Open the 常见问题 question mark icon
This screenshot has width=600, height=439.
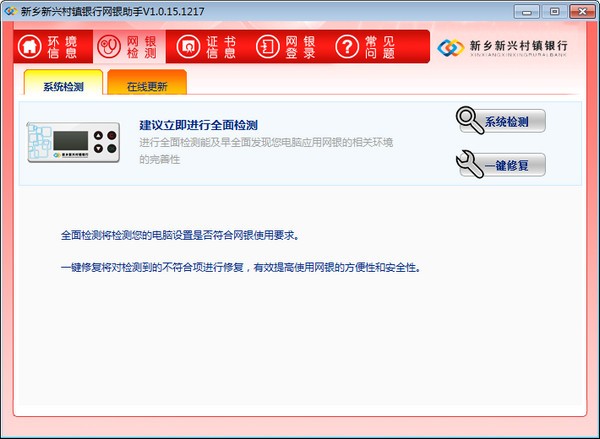[347, 47]
